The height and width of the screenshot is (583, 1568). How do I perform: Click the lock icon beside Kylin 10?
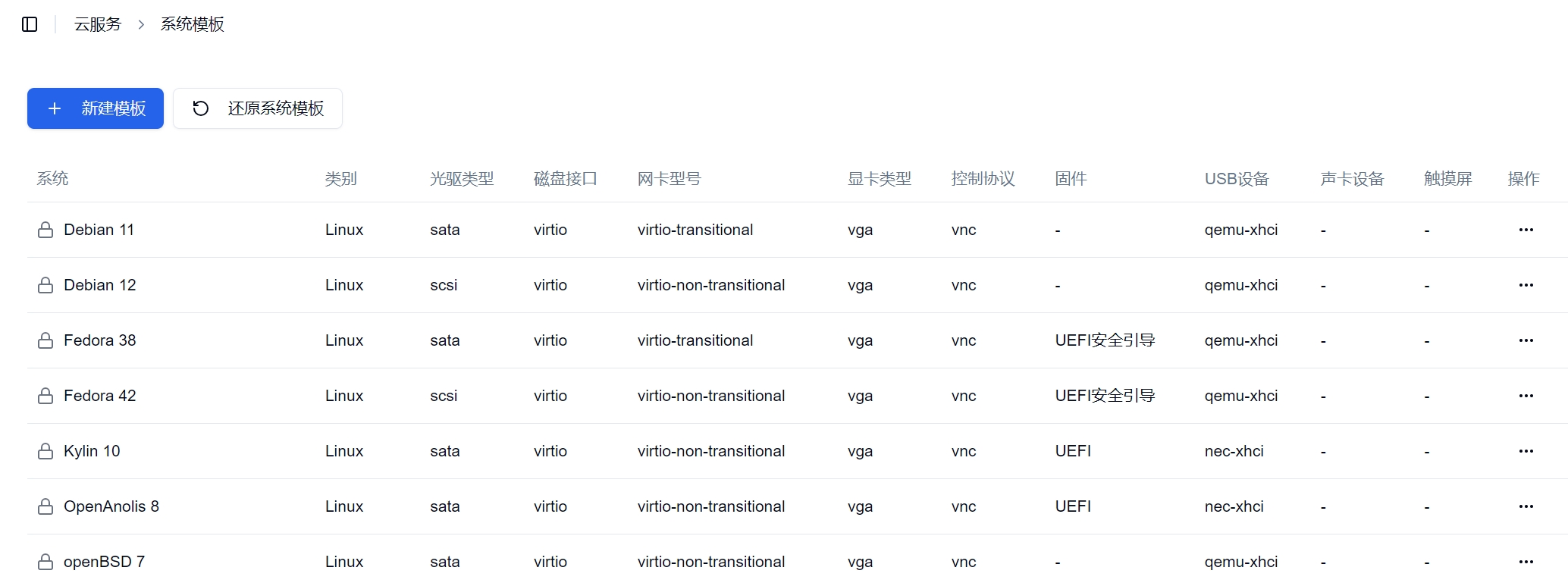pos(45,451)
